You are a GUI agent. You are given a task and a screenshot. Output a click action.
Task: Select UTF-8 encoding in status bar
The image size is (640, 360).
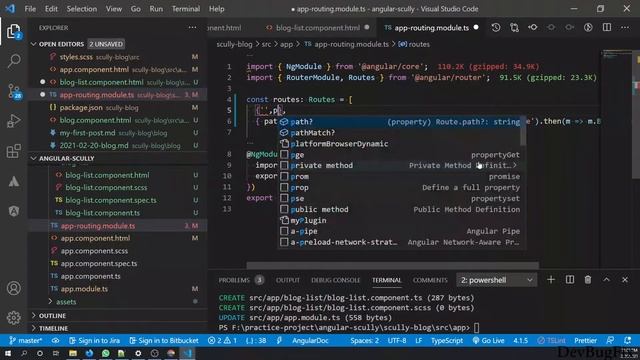click(397, 340)
